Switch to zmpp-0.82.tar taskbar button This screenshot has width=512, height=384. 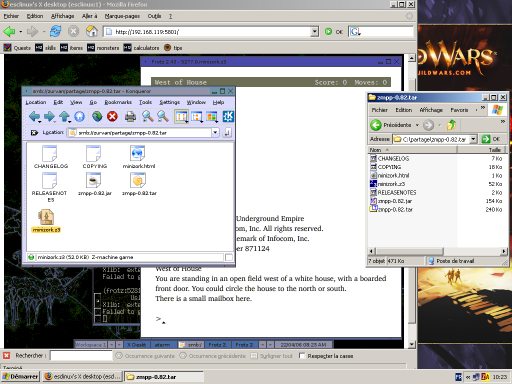163,377
